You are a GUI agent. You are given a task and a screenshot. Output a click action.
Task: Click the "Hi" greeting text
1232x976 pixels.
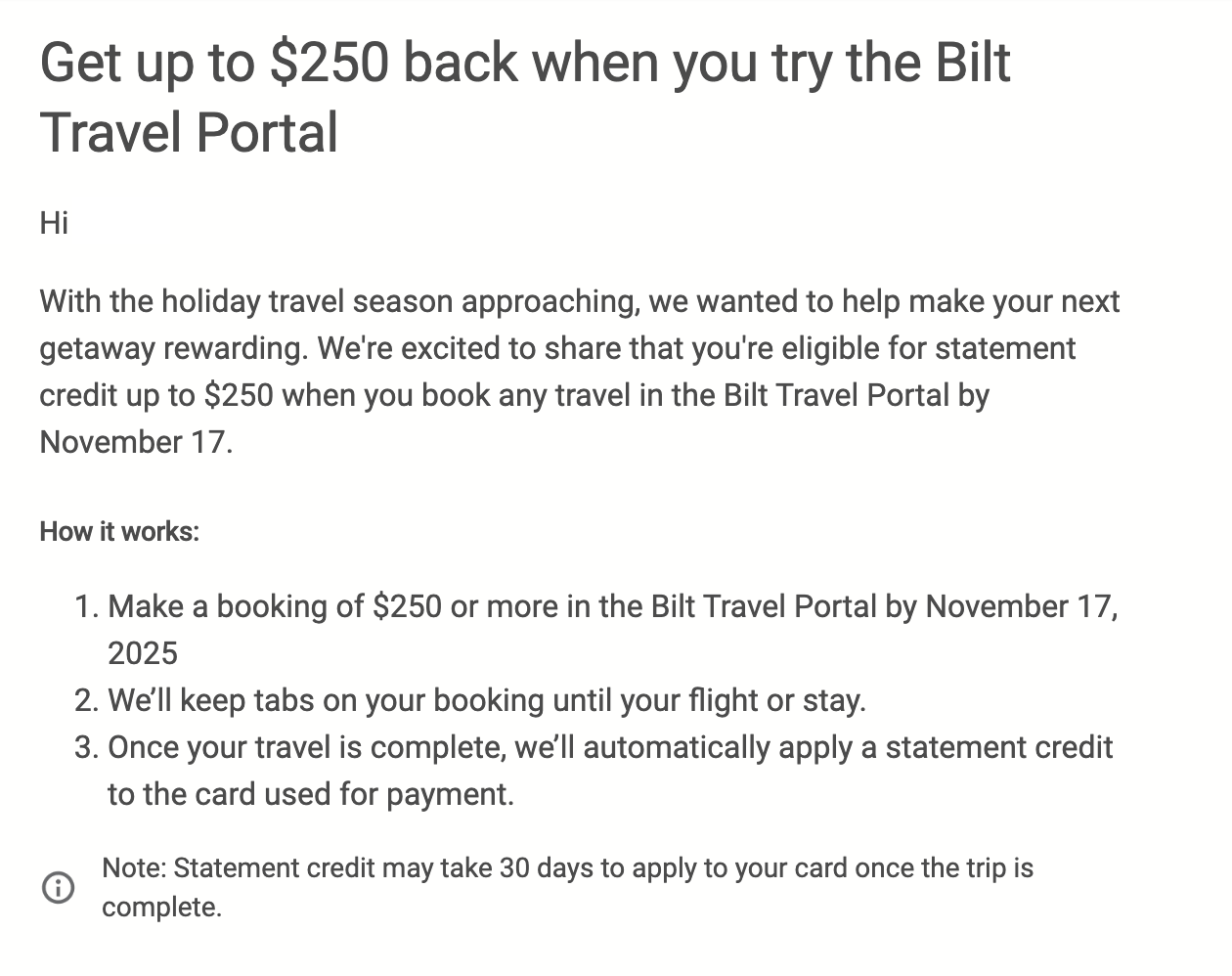tap(54, 223)
